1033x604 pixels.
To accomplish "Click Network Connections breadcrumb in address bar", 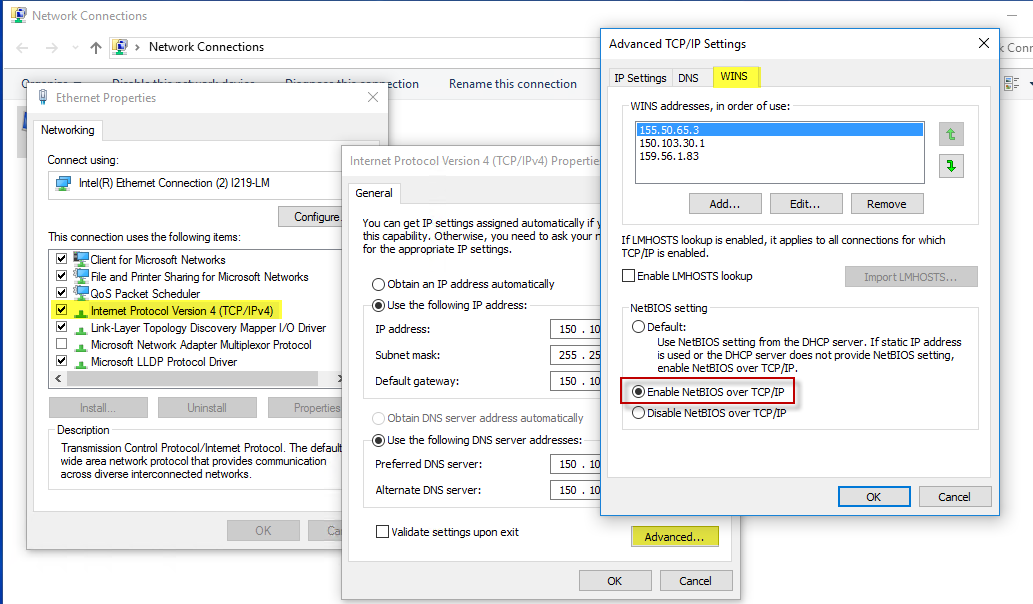I will [206, 47].
